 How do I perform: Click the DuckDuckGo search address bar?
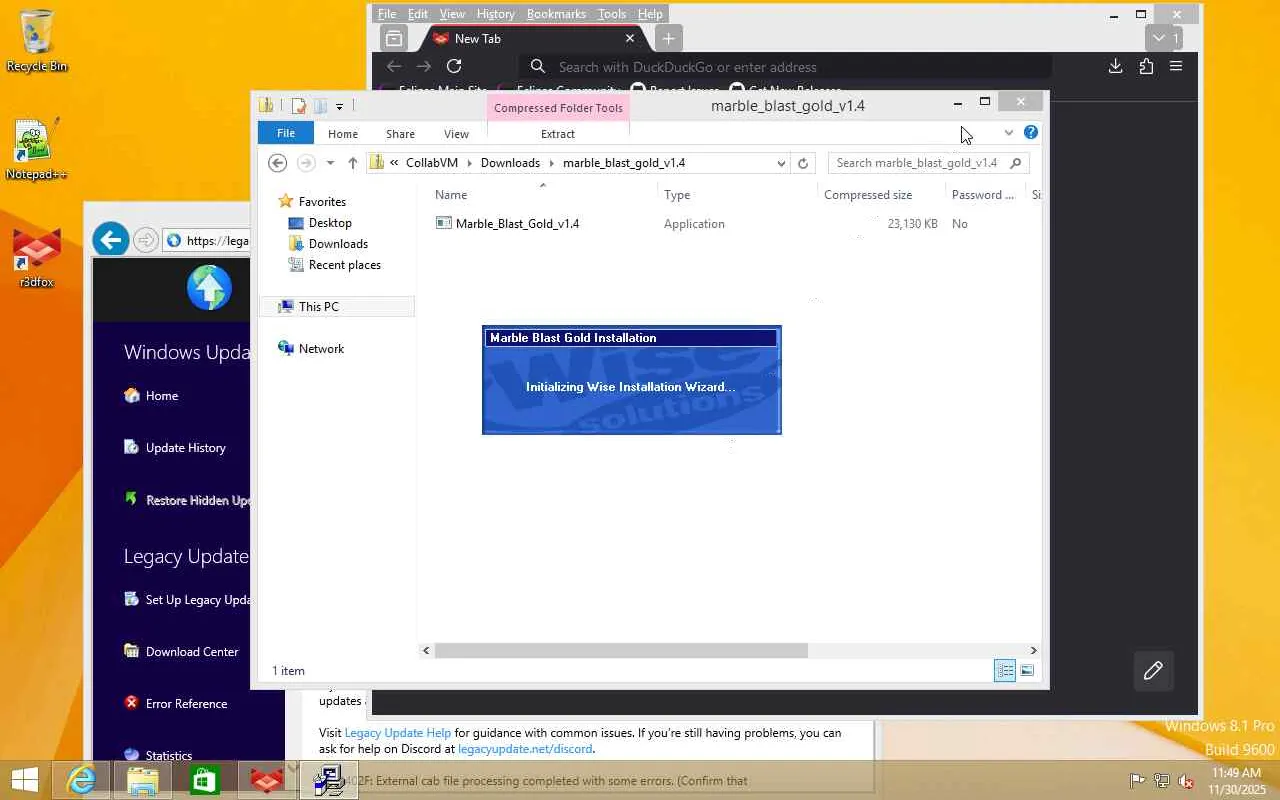(x=785, y=67)
